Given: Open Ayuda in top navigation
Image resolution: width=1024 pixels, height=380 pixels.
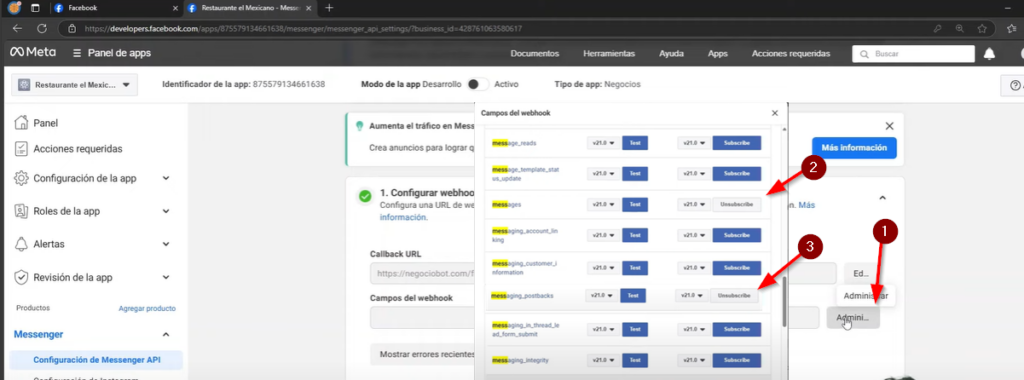Looking at the screenshot, I should click(x=671, y=54).
